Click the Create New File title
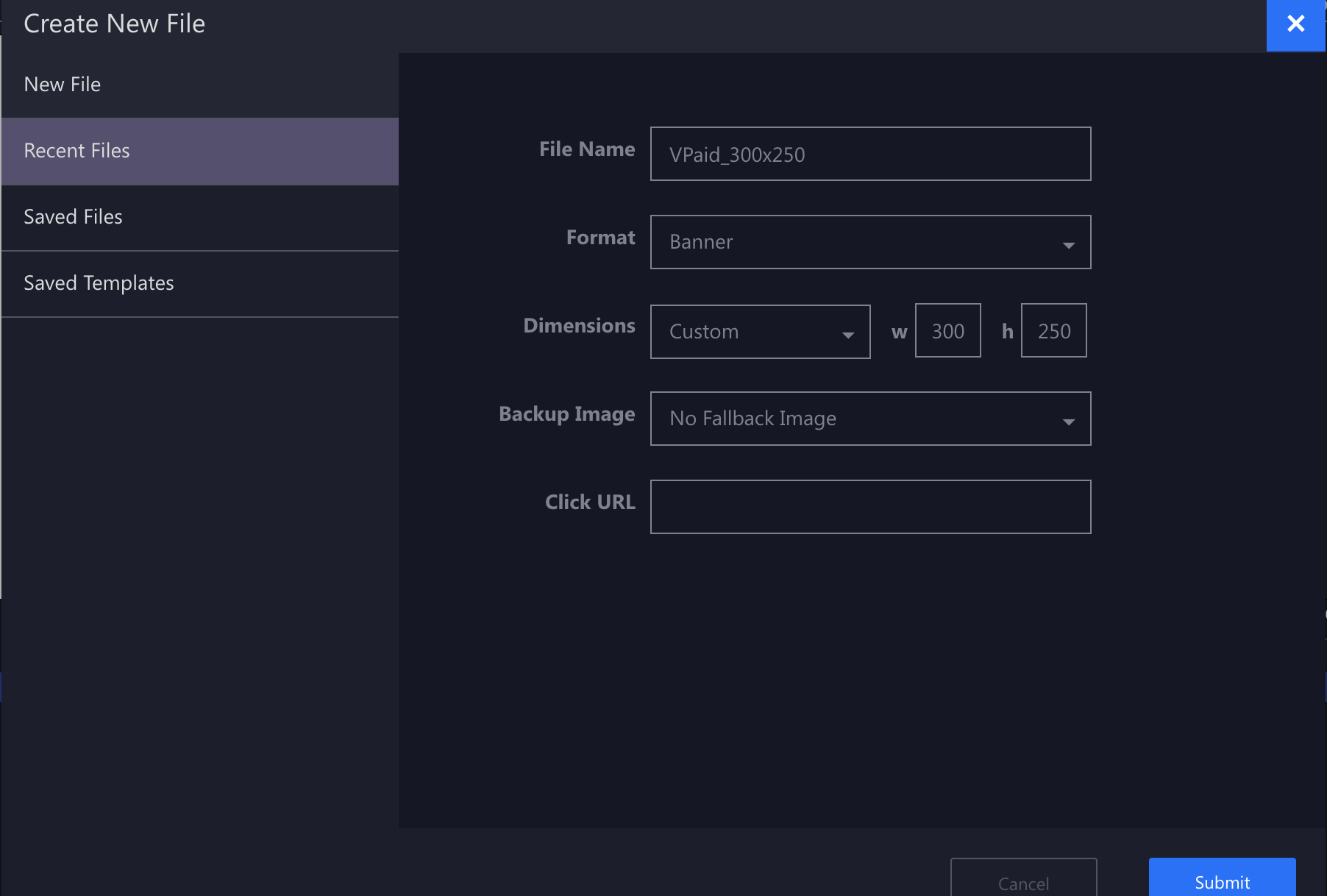1327x896 pixels. pyautogui.click(x=114, y=24)
